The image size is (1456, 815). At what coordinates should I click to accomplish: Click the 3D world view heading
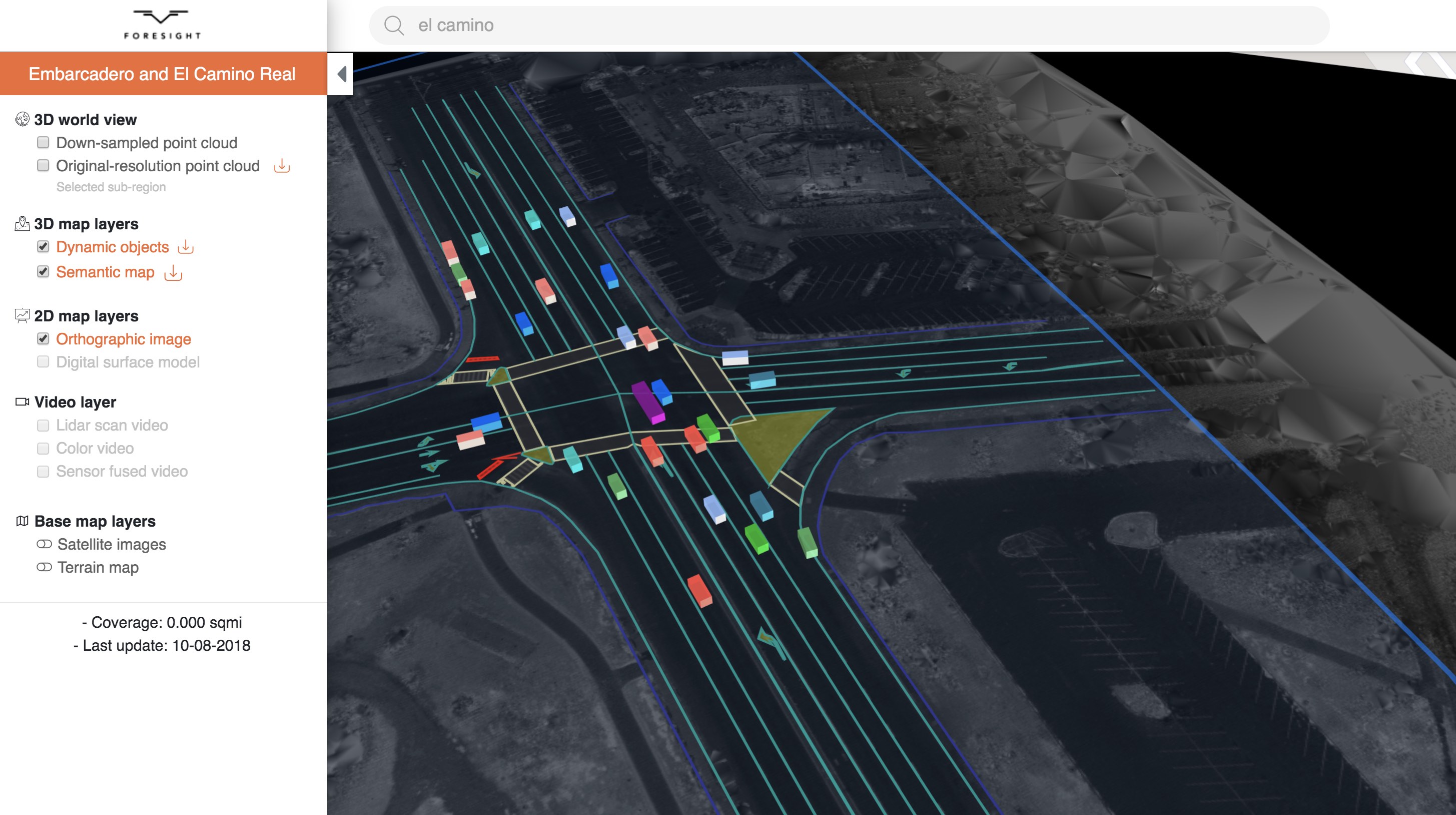tap(86, 120)
